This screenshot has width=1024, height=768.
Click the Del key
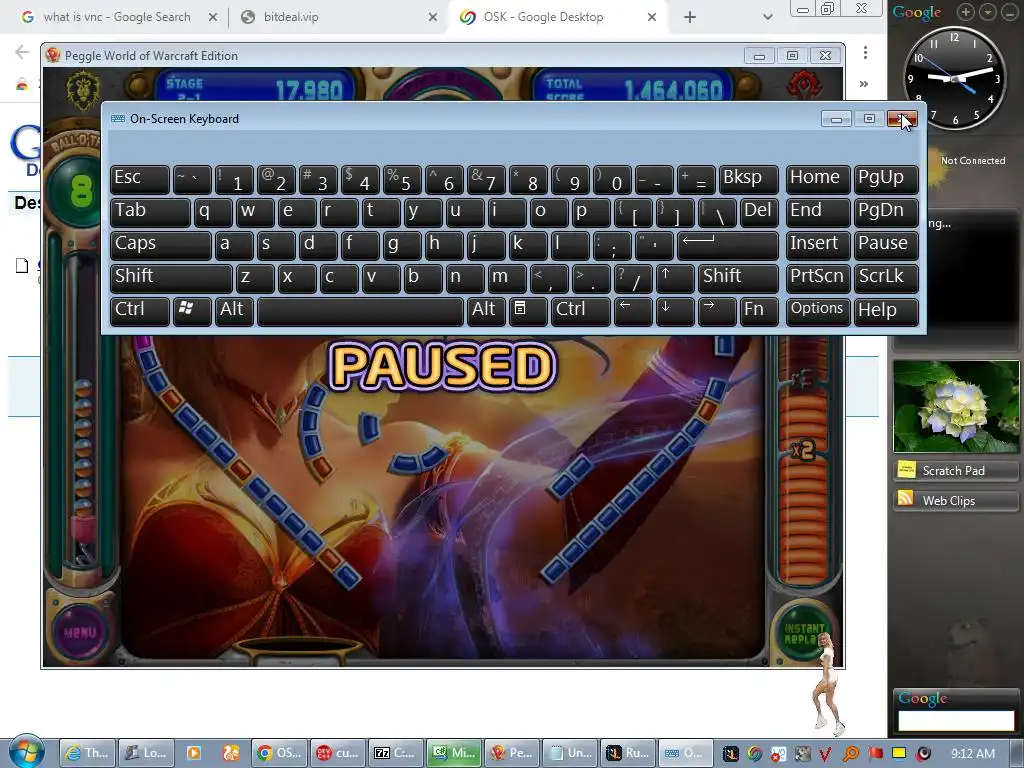click(760, 212)
